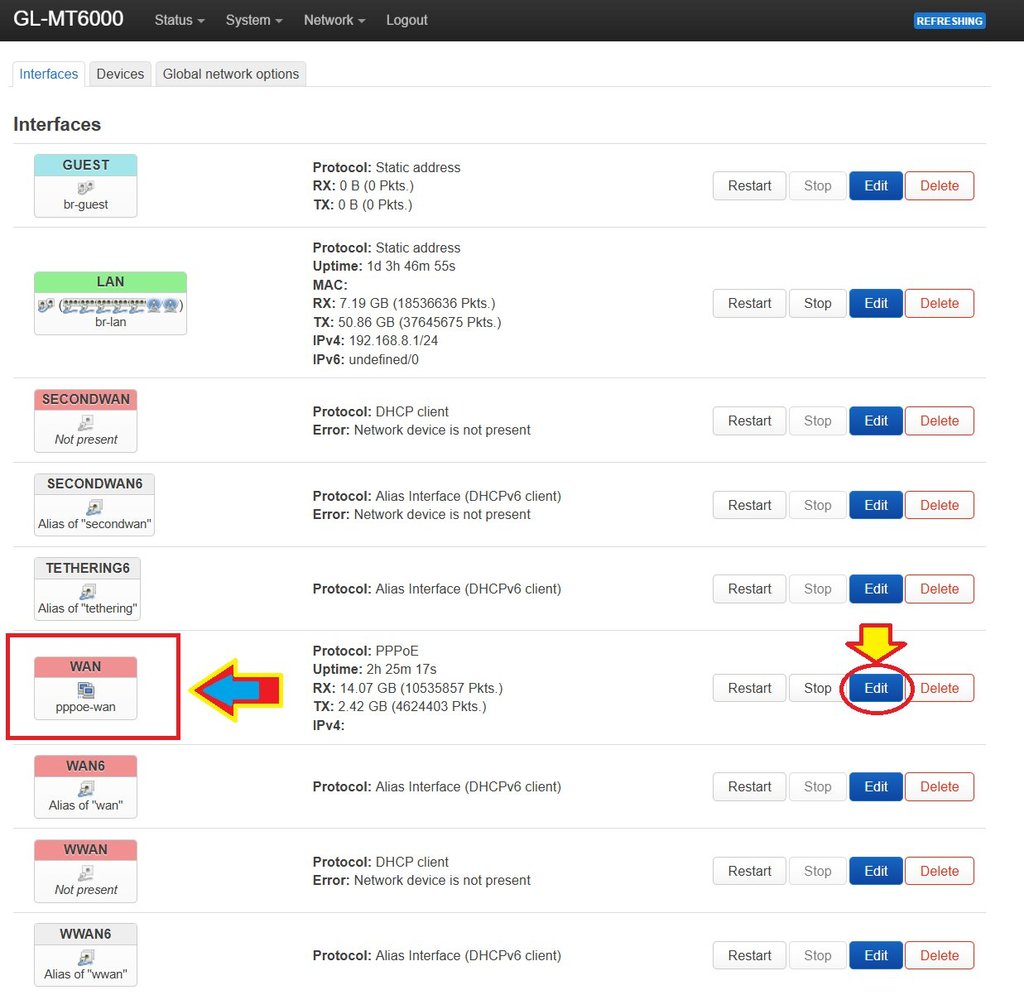Click the SECONDWAN6 alias interface icon

pos(94,507)
